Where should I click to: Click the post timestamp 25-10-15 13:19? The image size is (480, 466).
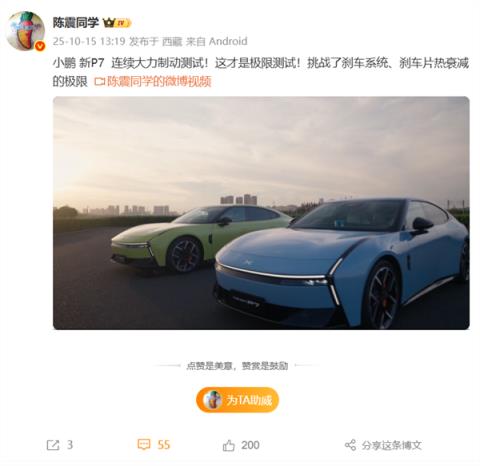[89, 41]
